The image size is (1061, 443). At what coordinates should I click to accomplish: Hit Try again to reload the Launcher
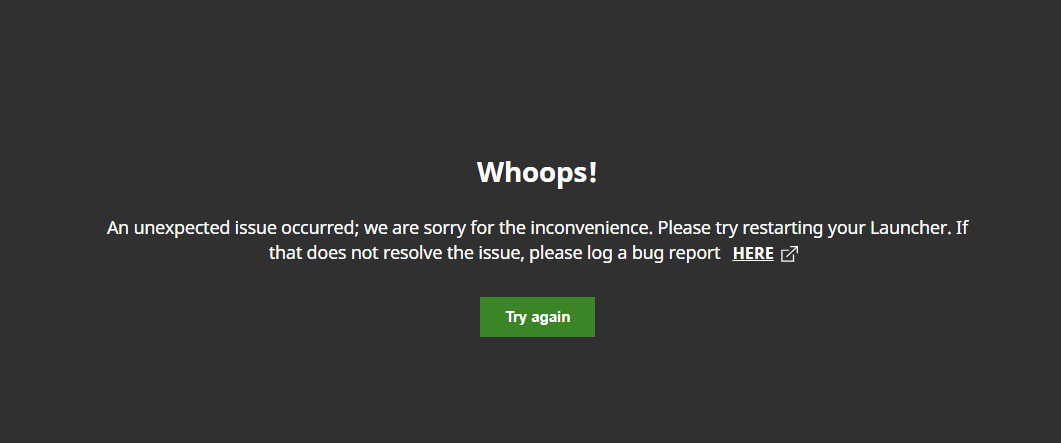(537, 317)
